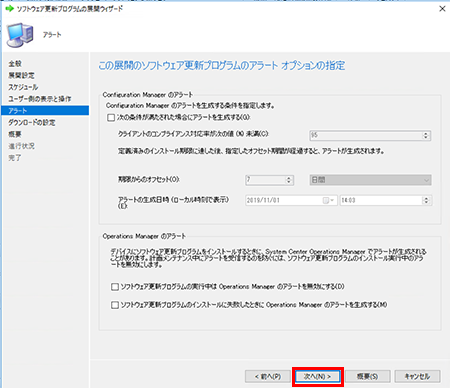Click the compliance percentage spinner arrows
This screenshot has height=388, width=450.
pyautogui.click(x=426, y=135)
